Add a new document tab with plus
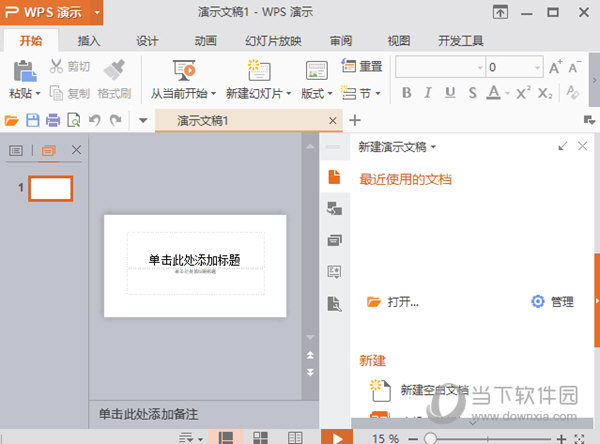600x444 pixels. pos(355,120)
